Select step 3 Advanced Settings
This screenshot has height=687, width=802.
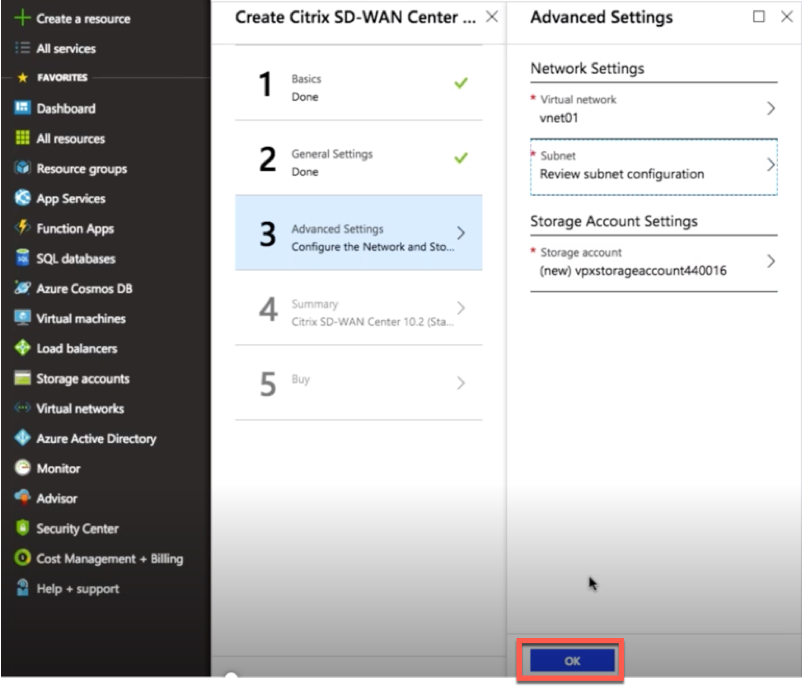click(359, 233)
